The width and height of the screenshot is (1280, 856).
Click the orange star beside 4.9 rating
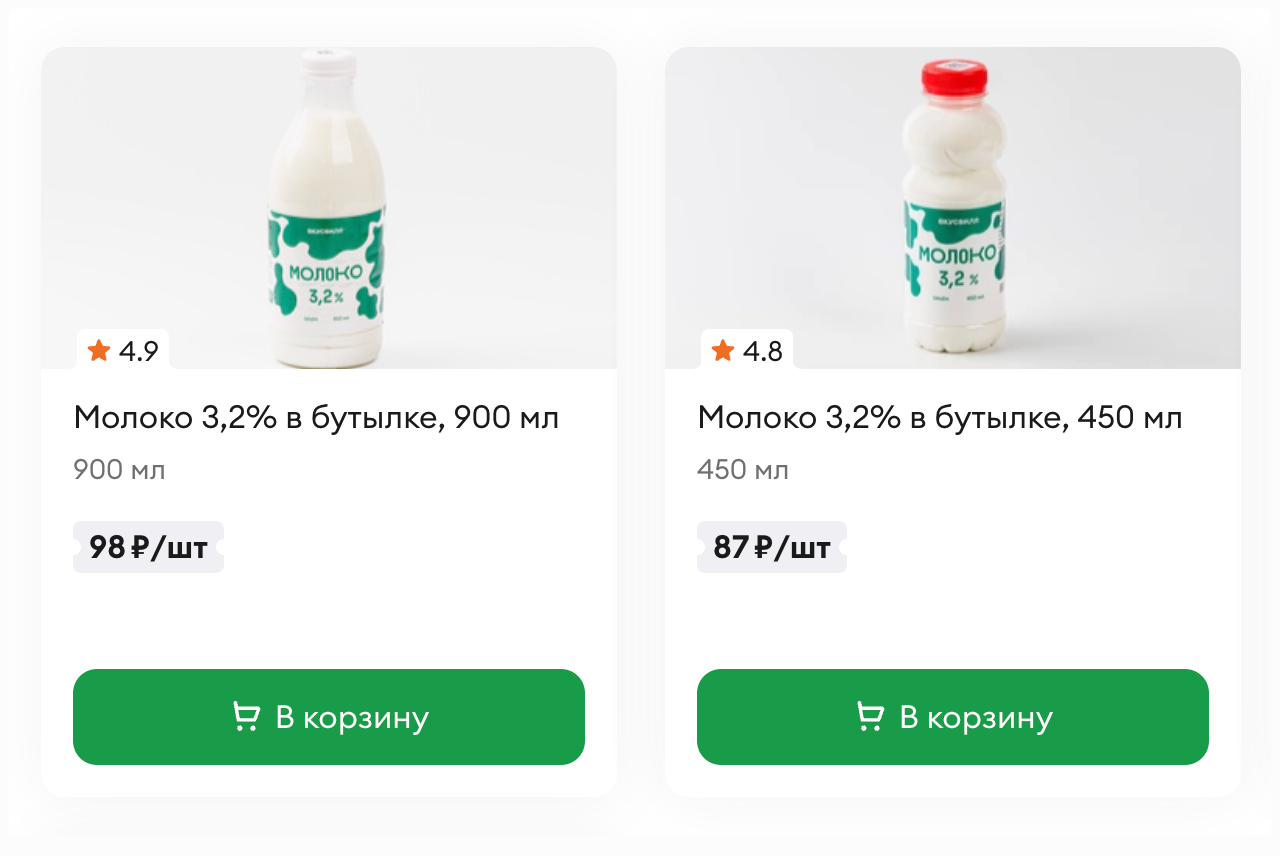[98, 350]
